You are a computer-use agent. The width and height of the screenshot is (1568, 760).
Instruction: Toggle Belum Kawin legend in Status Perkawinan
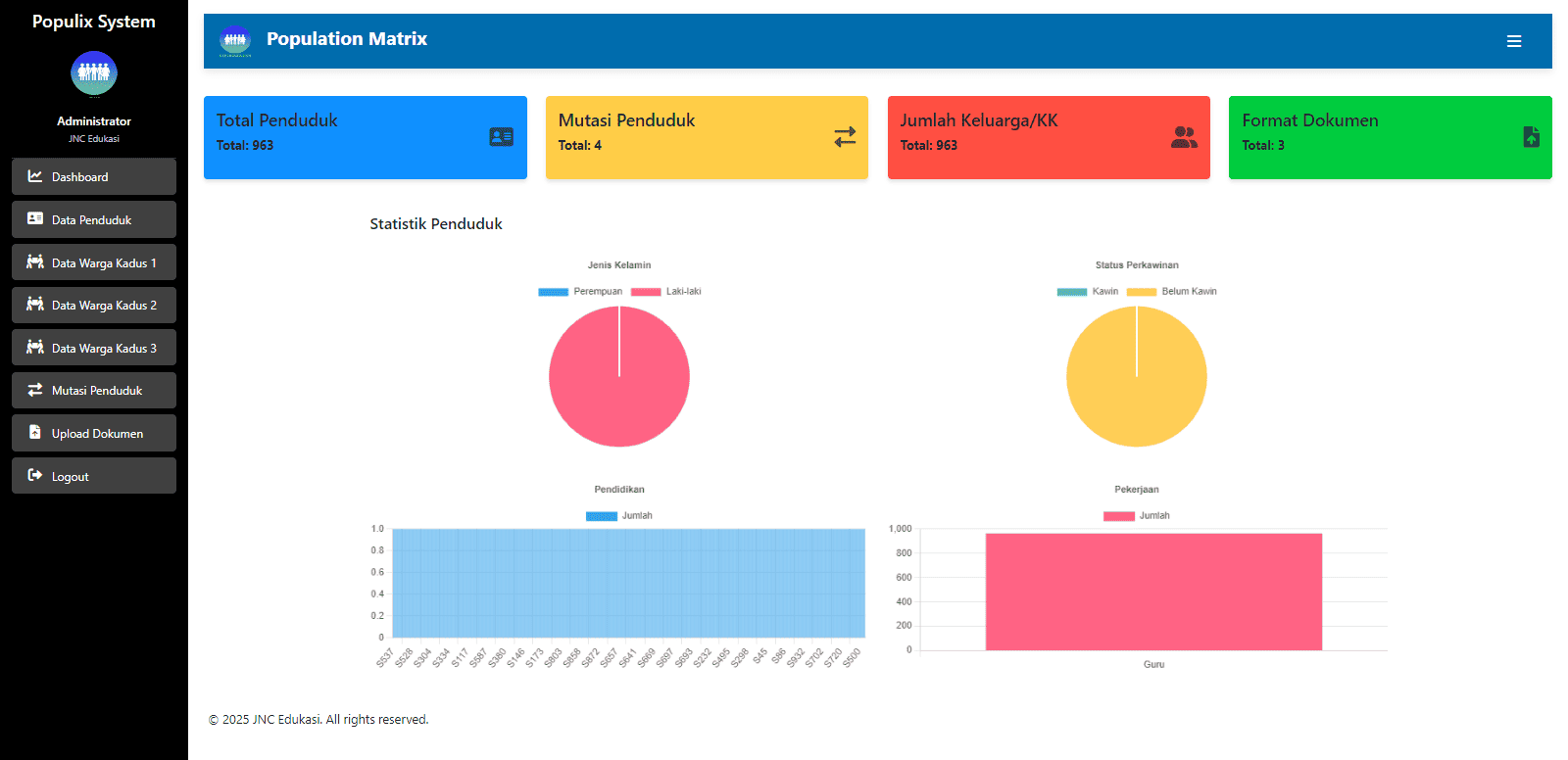[1172, 292]
